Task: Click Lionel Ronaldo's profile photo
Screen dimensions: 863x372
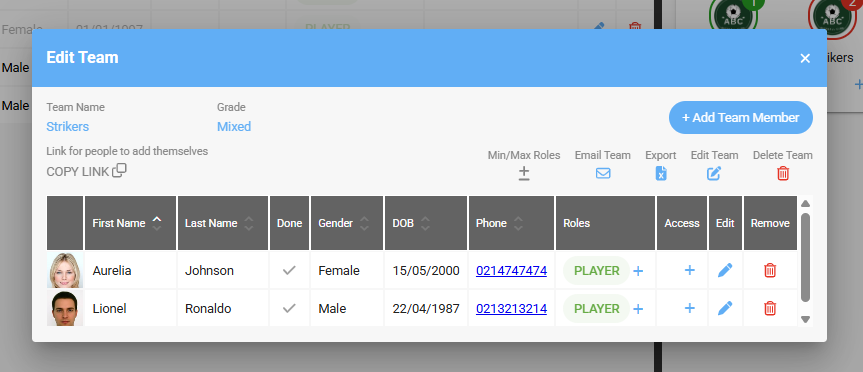Action: (x=65, y=308)
